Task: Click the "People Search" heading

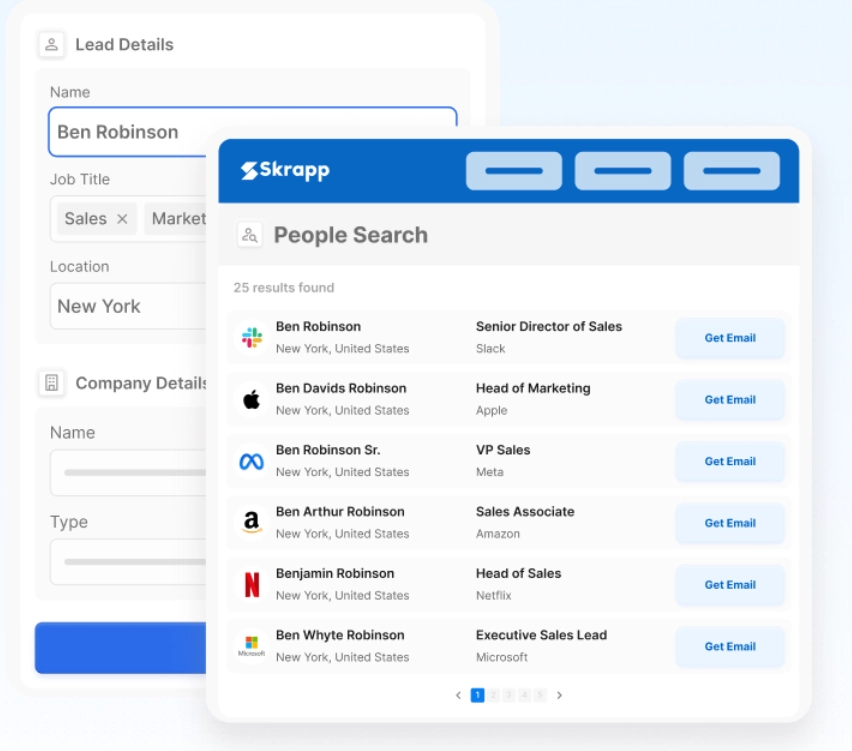Action: 350,235
